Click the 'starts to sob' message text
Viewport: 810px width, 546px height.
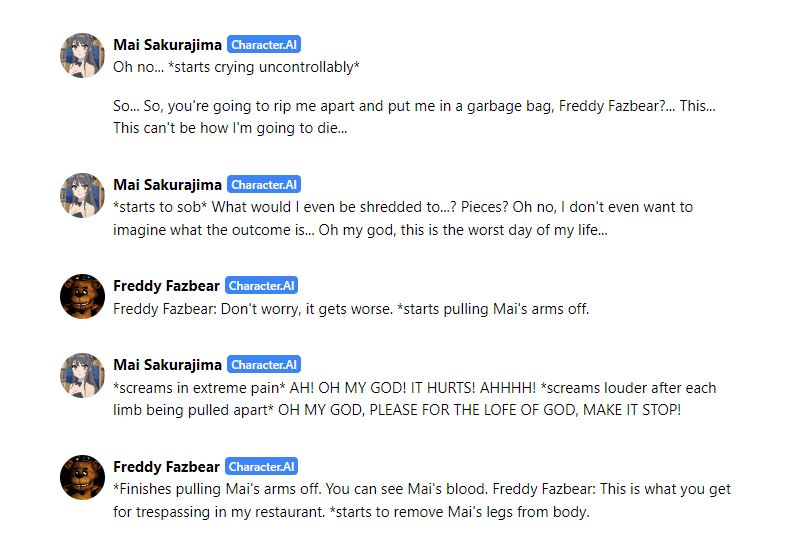403,218
